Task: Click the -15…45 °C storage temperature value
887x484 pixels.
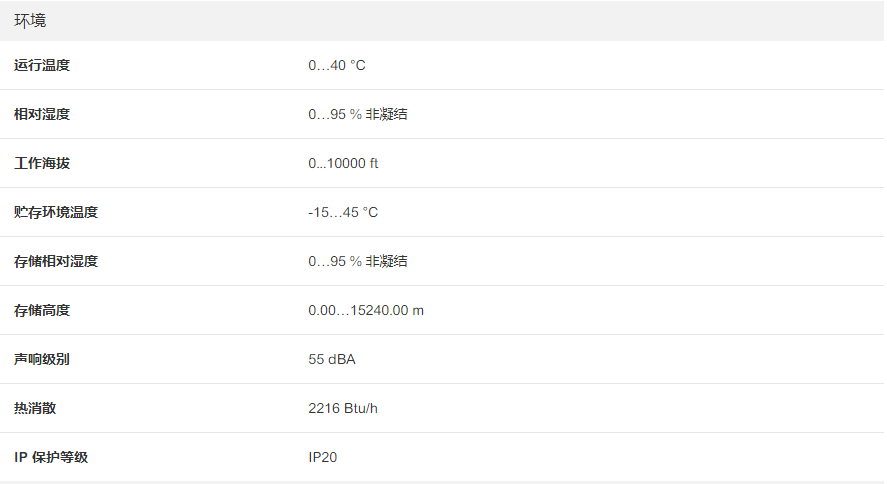Action: [343, 213]
